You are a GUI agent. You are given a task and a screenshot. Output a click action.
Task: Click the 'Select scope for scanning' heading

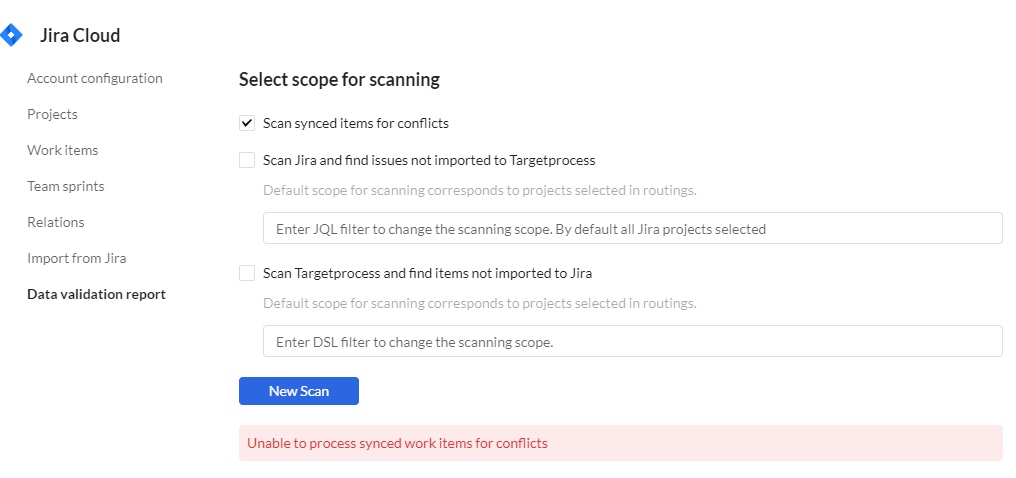[339, 79]
